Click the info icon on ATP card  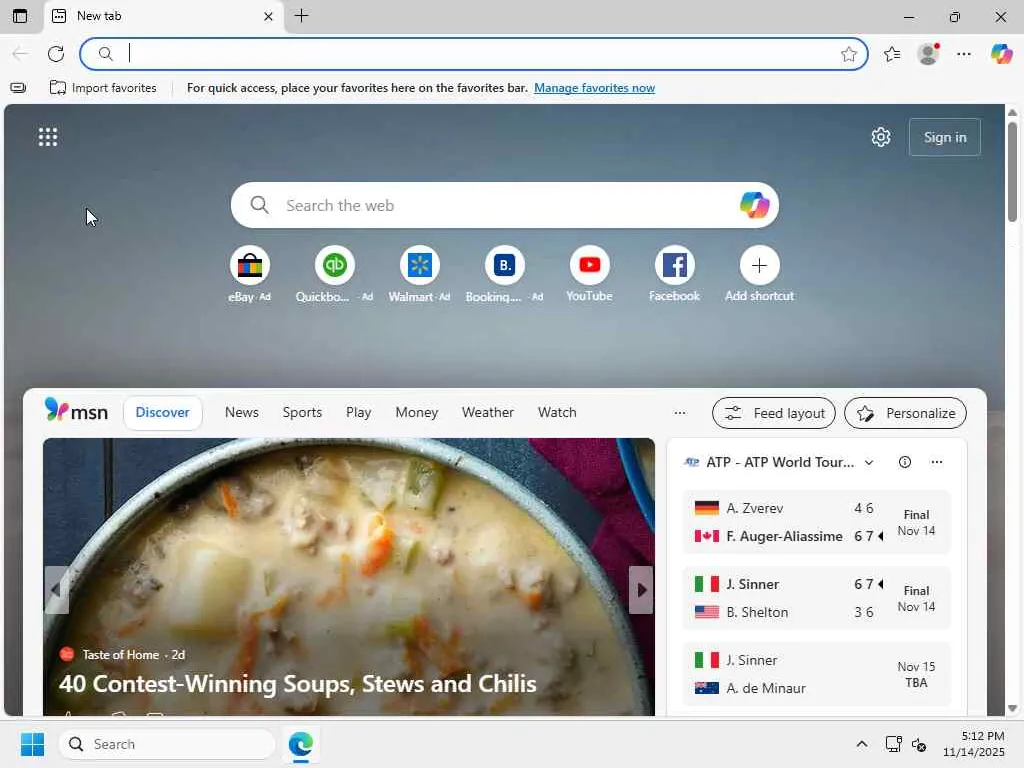(904, 462)
